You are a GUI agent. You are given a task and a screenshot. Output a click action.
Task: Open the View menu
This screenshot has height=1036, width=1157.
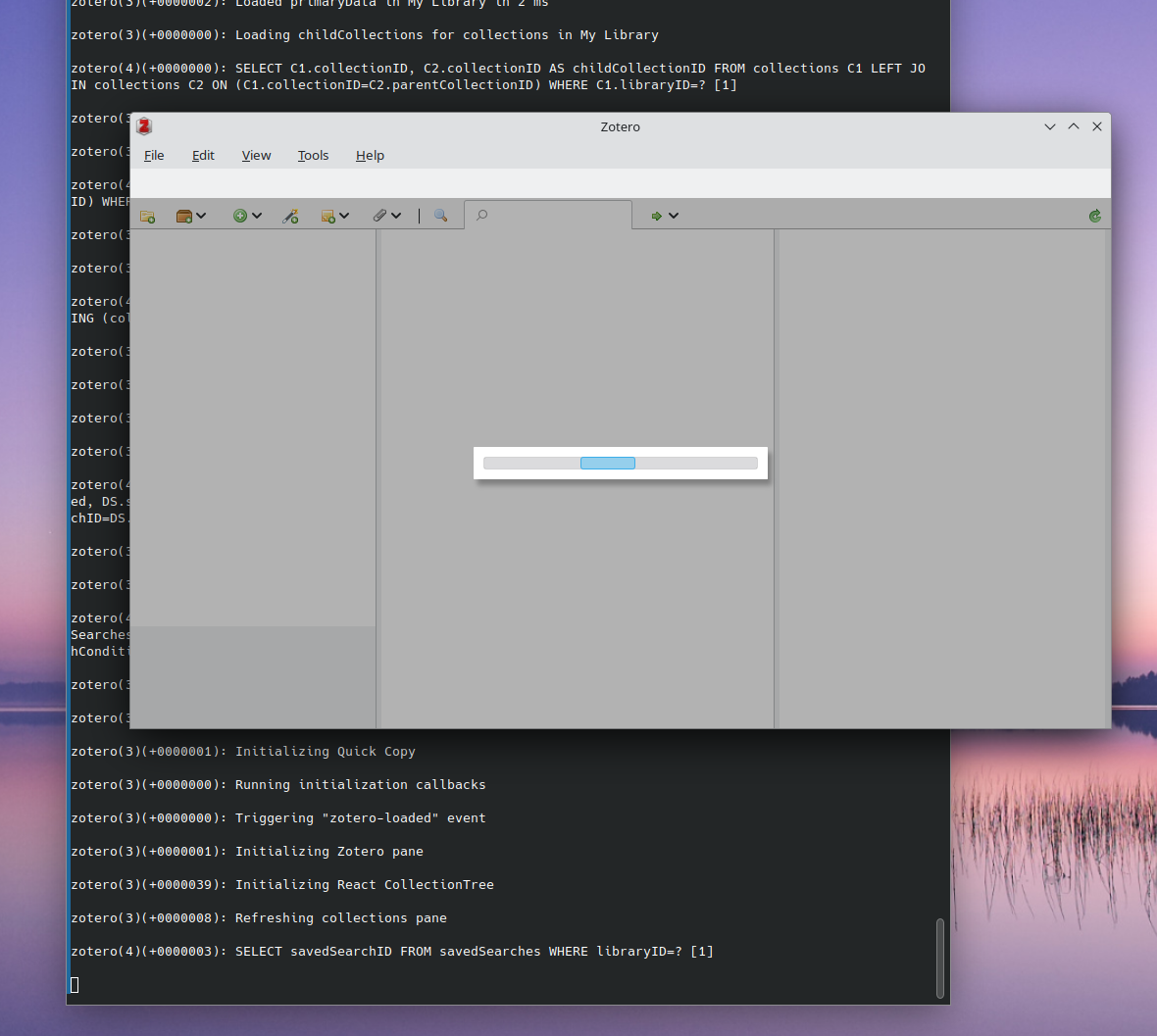pyautogui.click(x=256, y=156)
